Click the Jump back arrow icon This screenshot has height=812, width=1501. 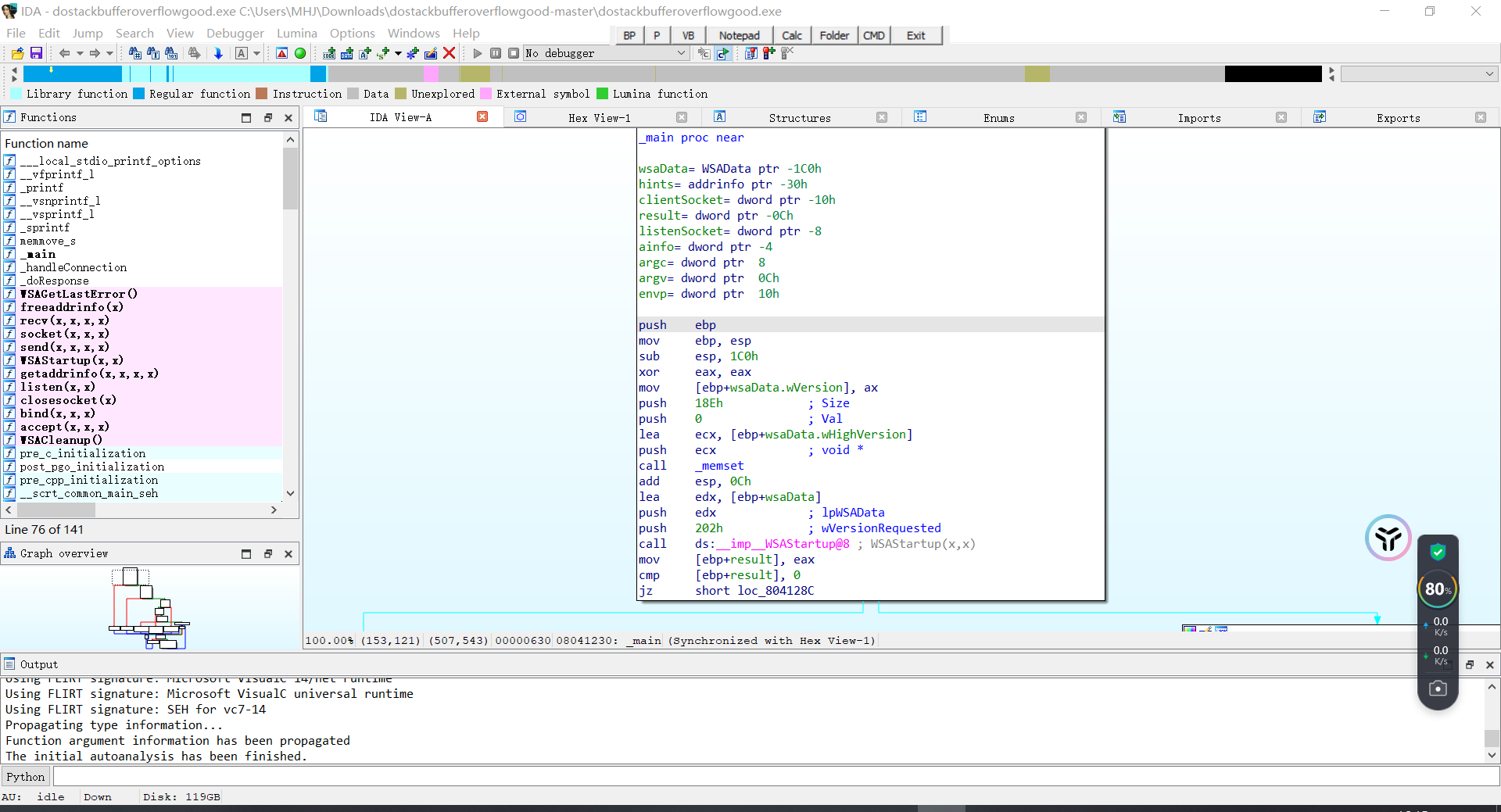pyautogui.click(x=64, y=53)
